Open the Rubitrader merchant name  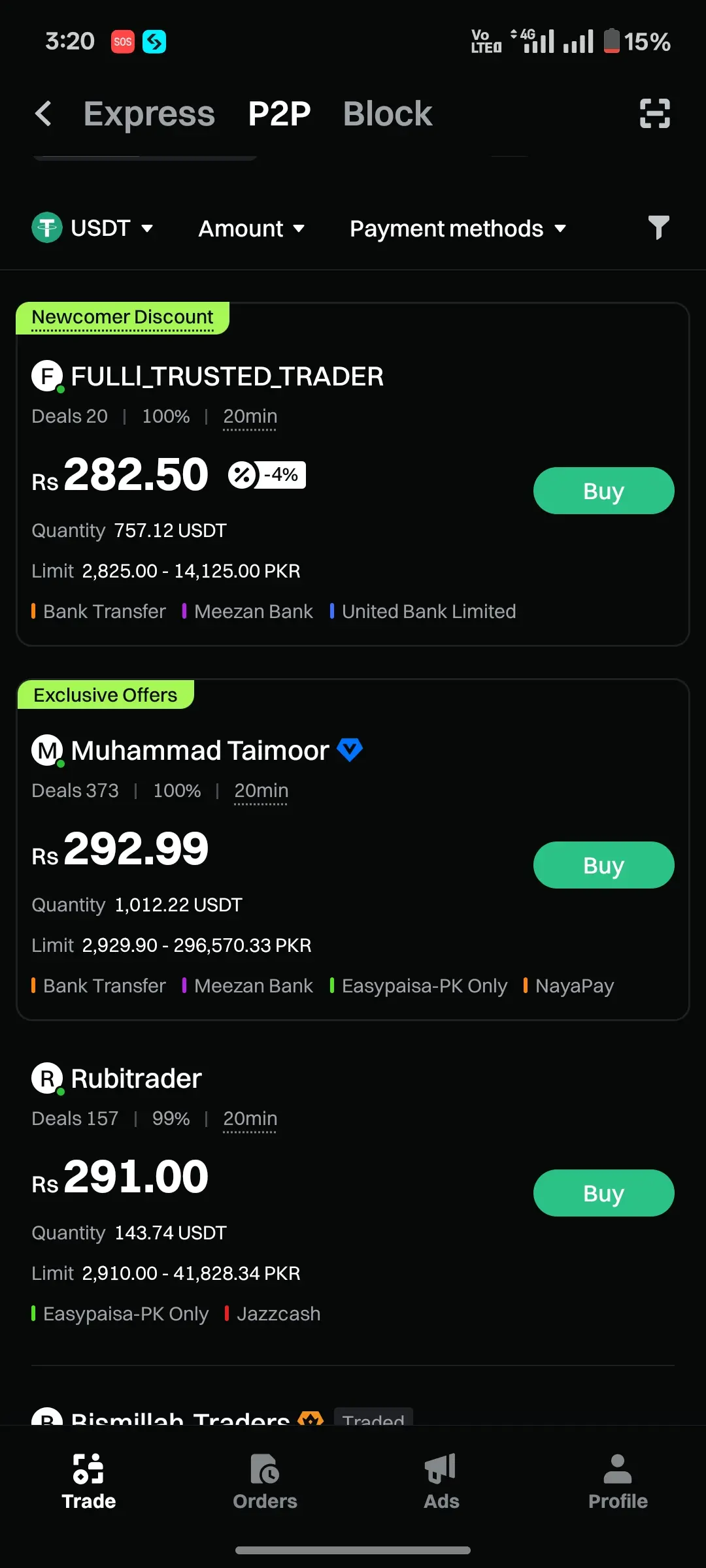pyautogui.click(x=136, y=1079)
